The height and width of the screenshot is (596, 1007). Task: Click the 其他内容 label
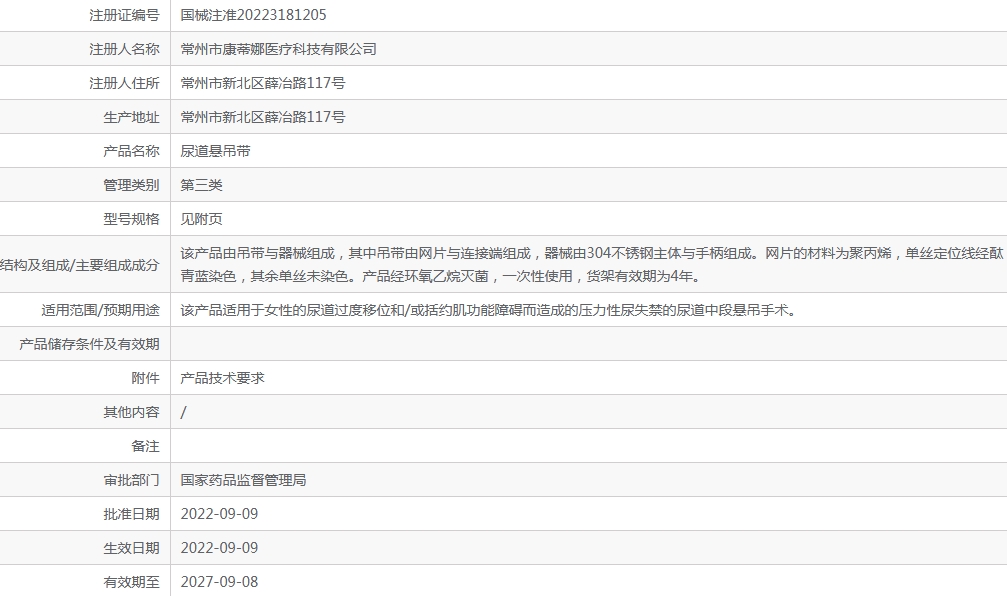click(x=131, y=412)
